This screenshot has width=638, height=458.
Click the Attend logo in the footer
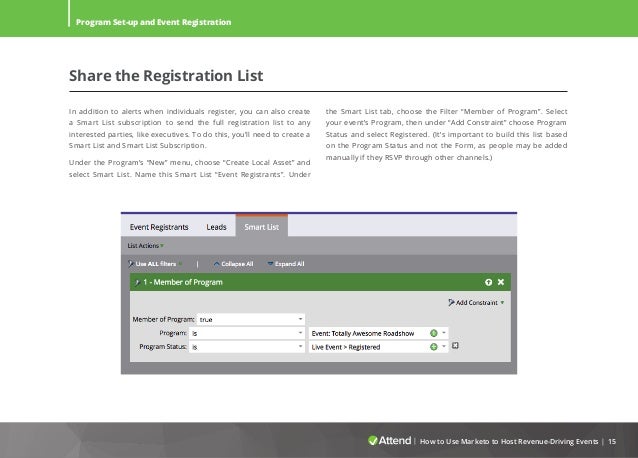[389, 441]
